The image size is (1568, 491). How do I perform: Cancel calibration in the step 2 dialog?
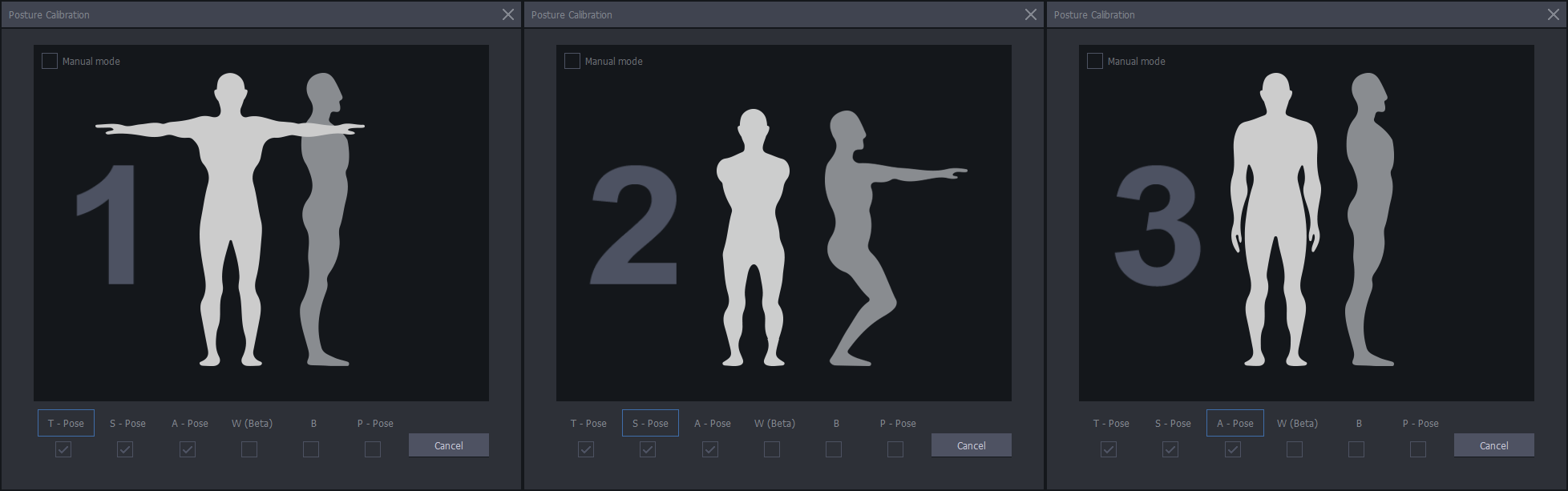972,445
